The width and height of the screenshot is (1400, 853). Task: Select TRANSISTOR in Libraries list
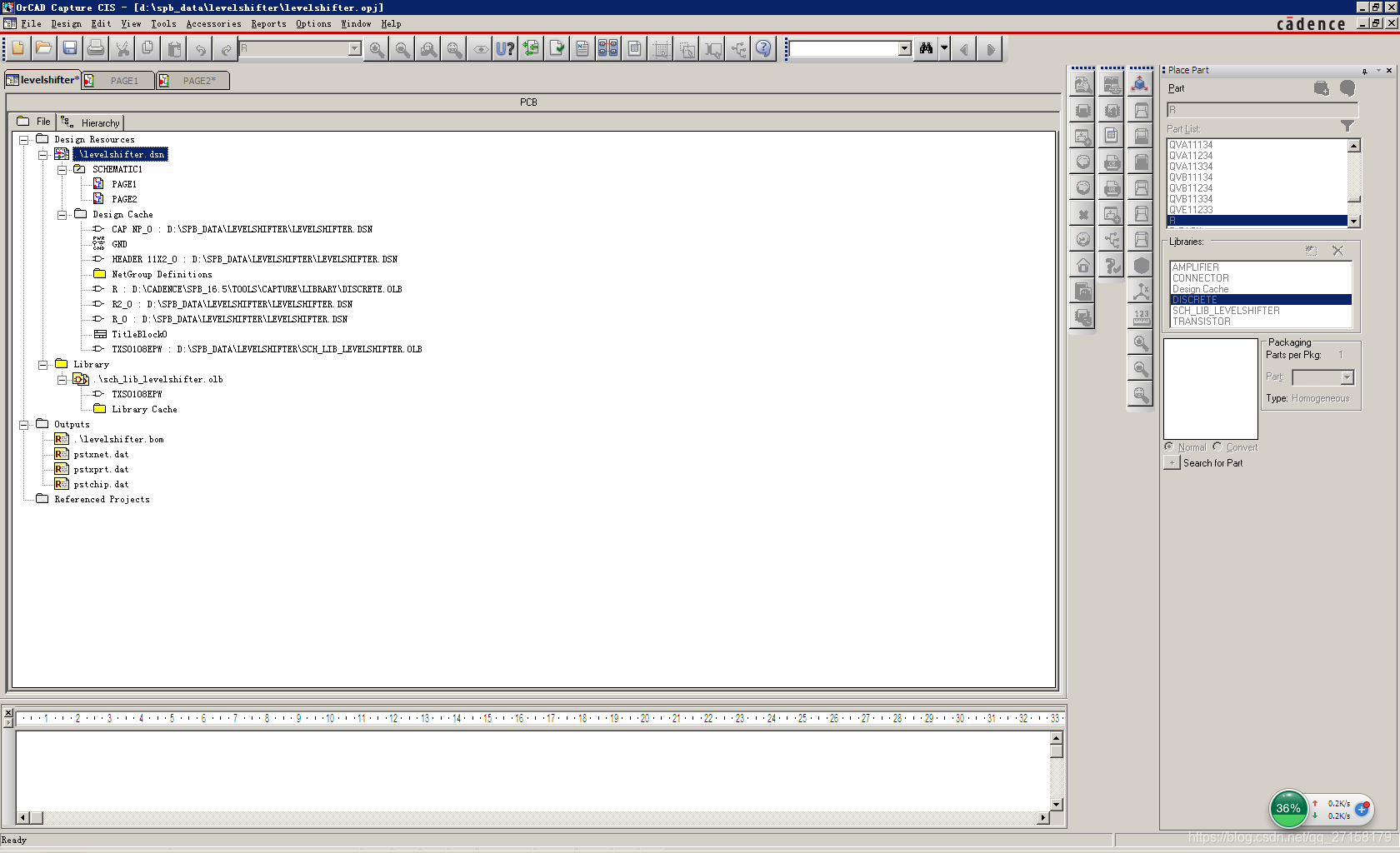[1201, 322]
